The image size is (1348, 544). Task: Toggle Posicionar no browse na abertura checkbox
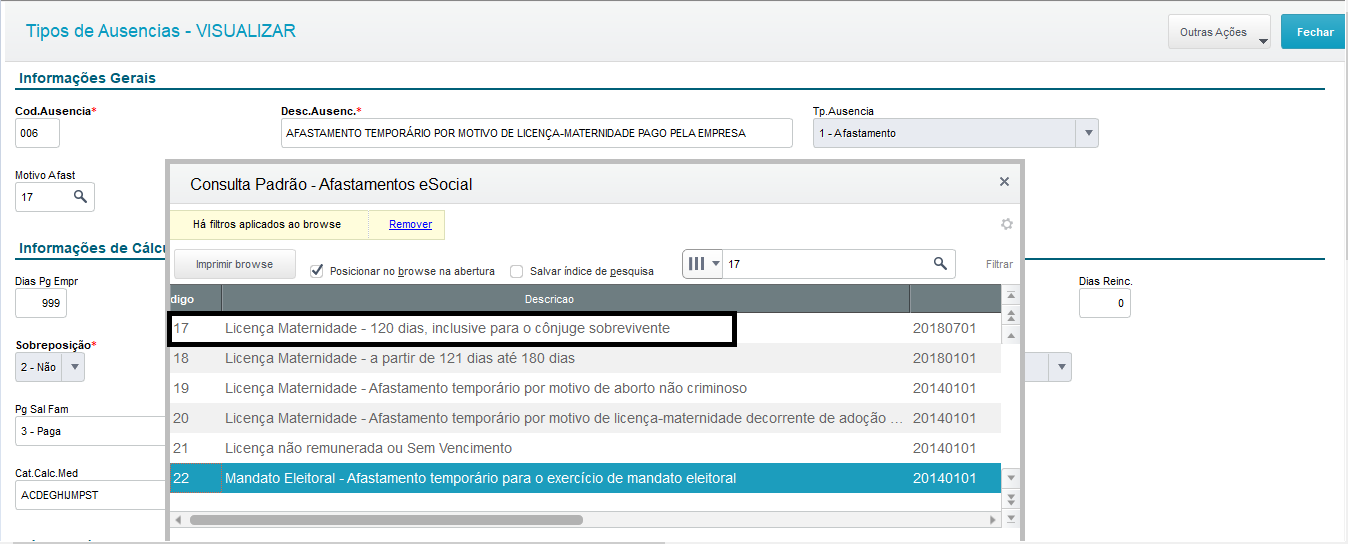coord(317,270)
